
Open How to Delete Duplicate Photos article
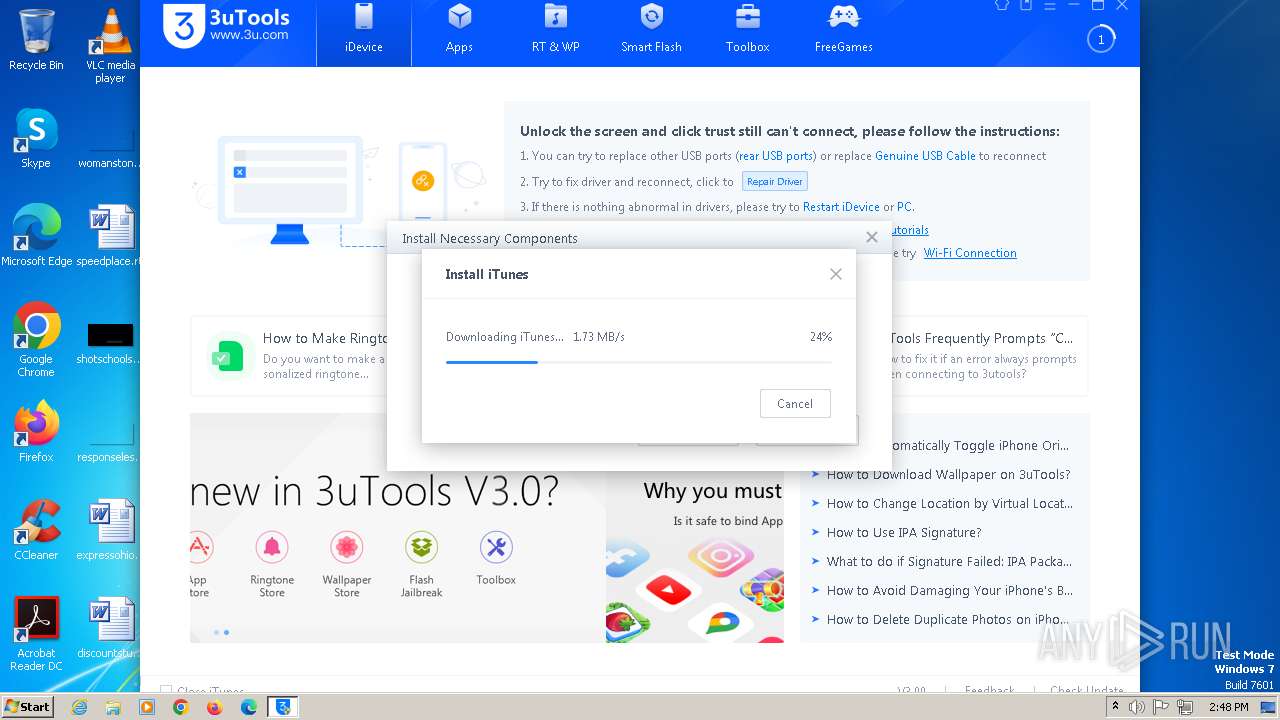coord(948,620)
